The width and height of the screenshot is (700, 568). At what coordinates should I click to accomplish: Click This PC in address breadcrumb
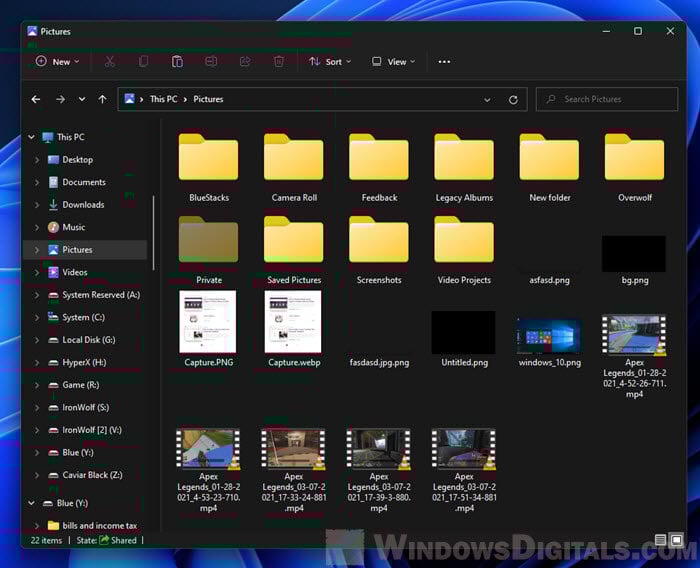click(x=163, y=99)
